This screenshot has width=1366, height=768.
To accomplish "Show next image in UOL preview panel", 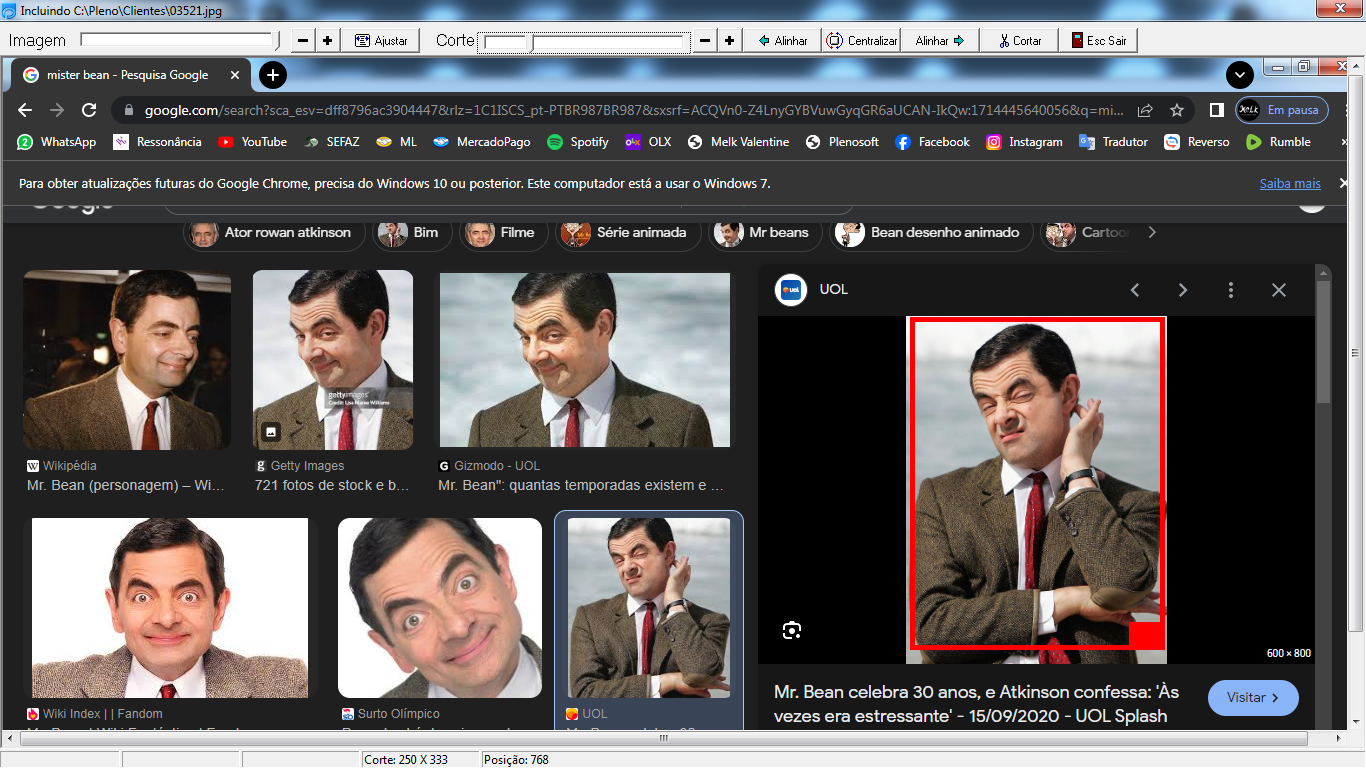I will click(x=1183, y=290).
